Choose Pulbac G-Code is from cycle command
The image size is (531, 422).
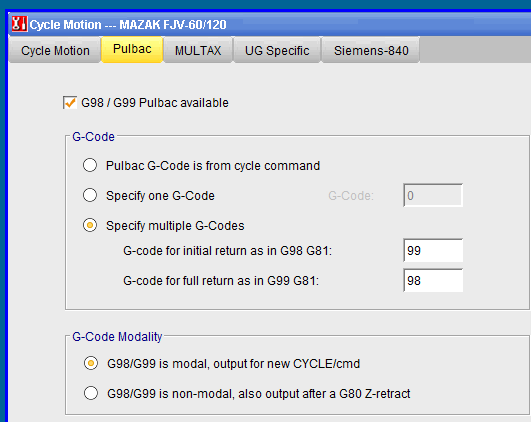pos(90,165)
